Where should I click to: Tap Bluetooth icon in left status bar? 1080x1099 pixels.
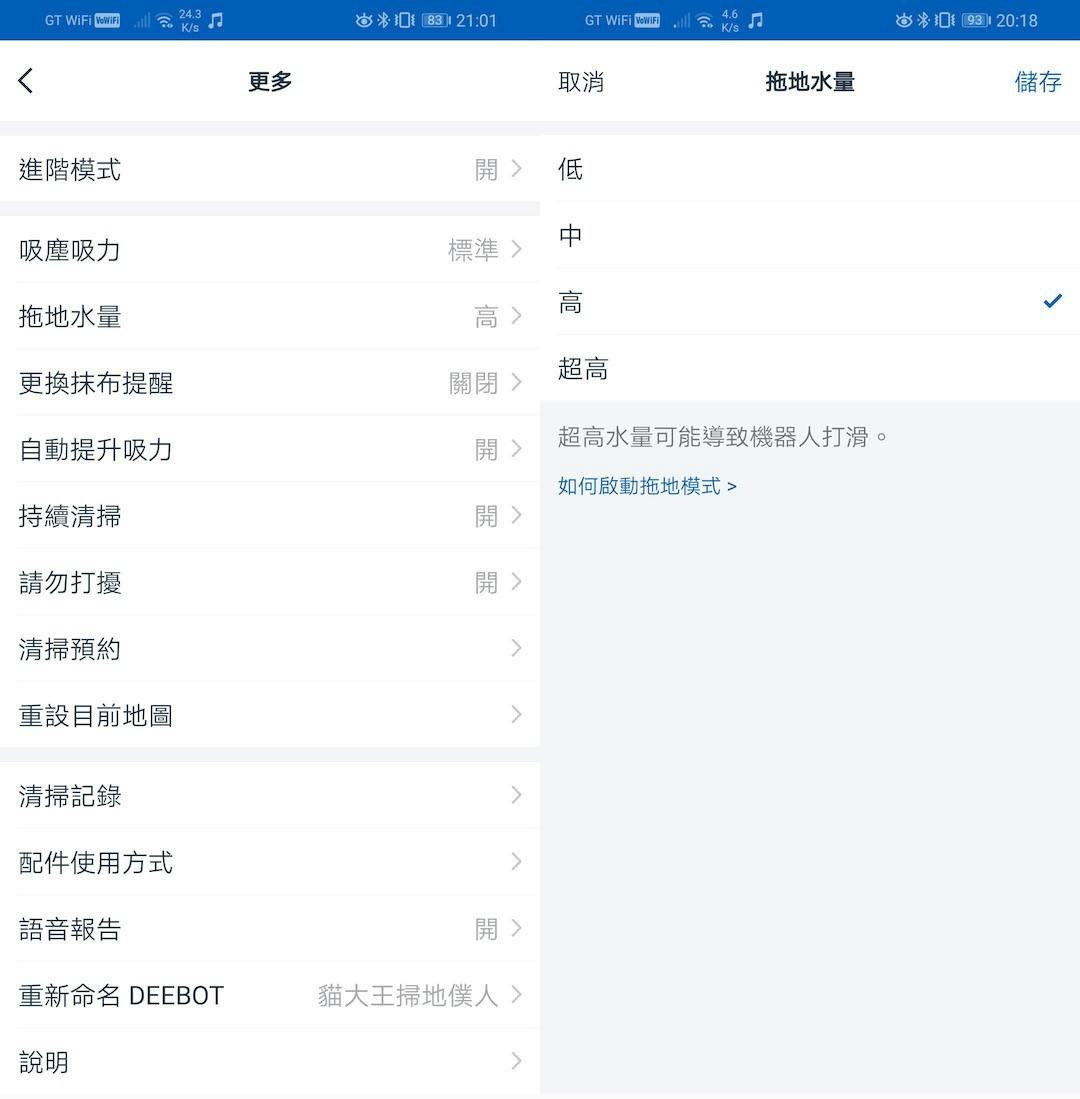click(x=383, y=20)
